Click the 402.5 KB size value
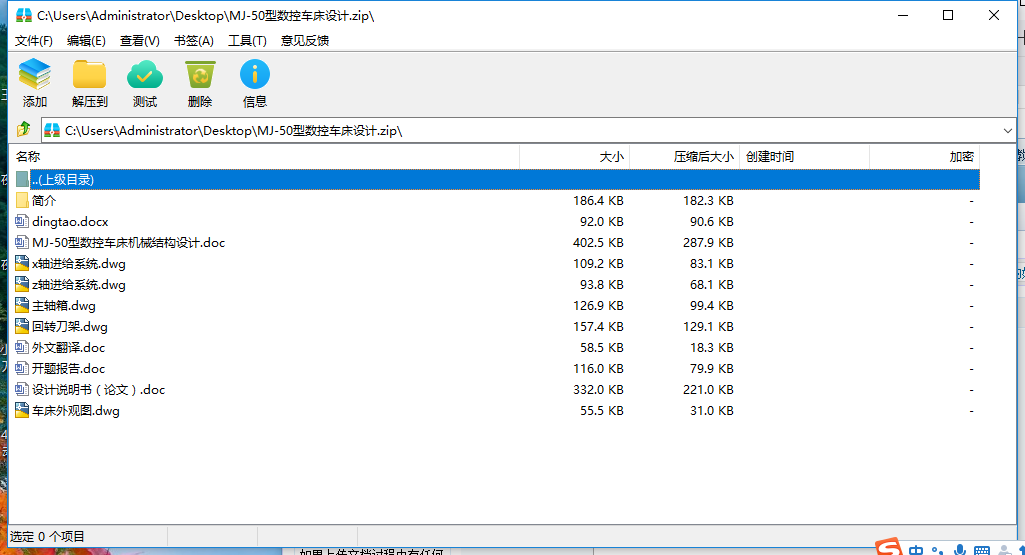This screenshot has height=555, width=1025. (x=598, y=243)
